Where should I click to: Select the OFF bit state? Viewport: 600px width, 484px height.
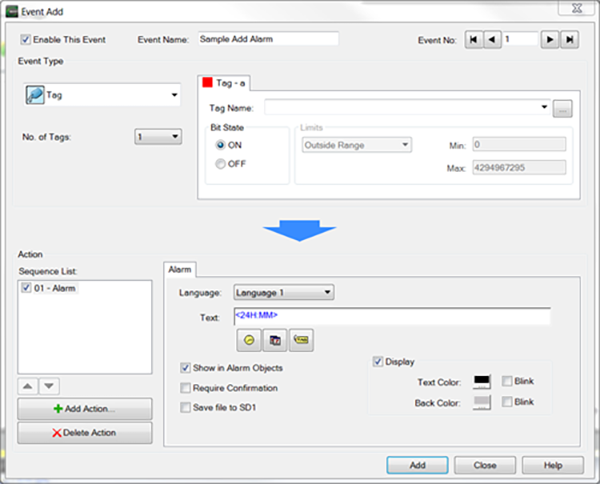[220, 164]
